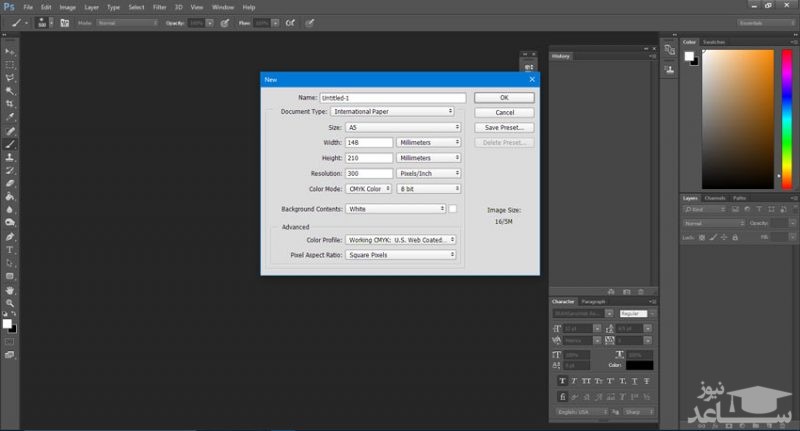Choose the Zoom tool in toolbar

(x=10, y=301)
